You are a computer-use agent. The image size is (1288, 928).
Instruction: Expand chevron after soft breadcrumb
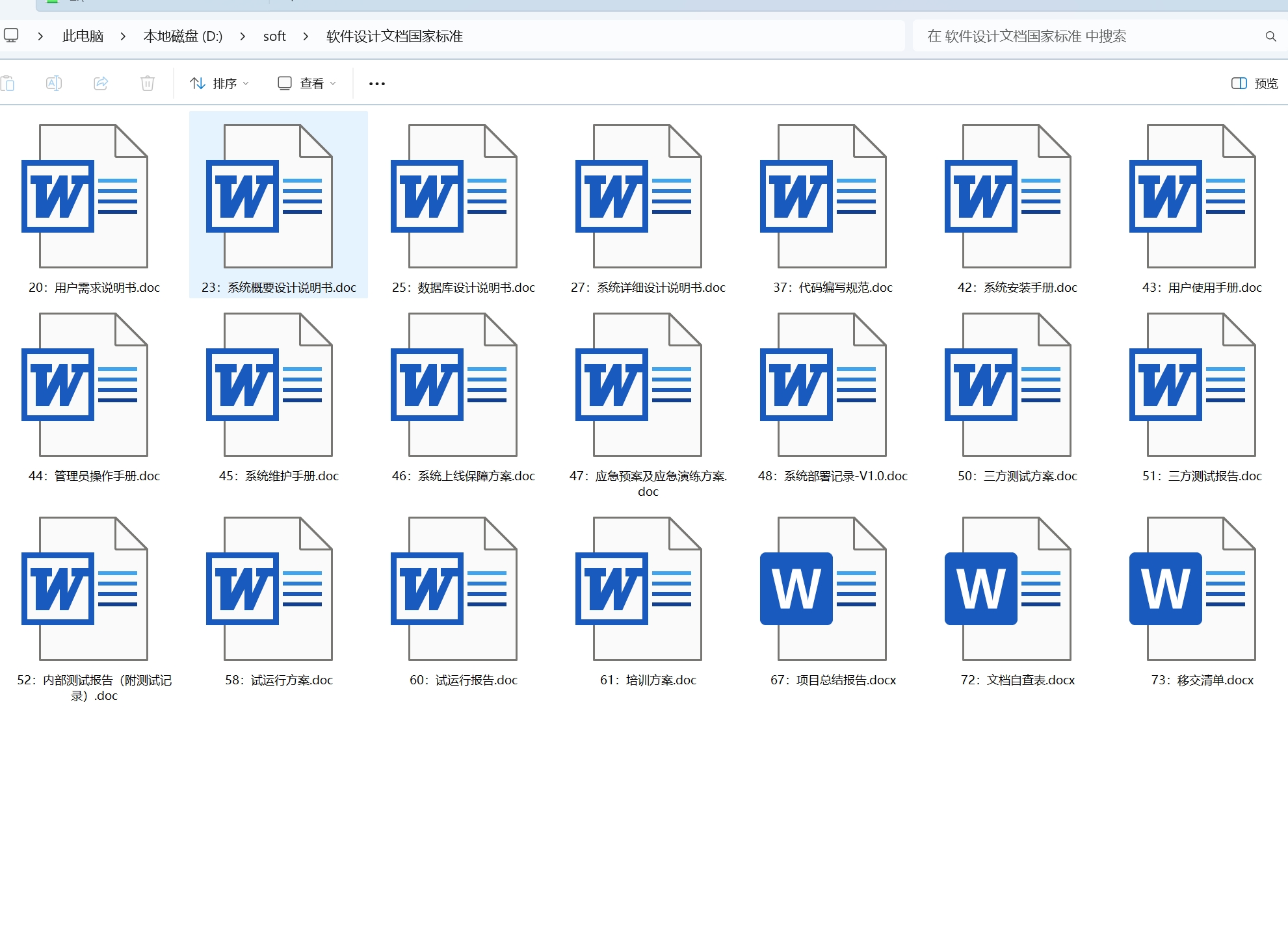(x=306, y=36)
